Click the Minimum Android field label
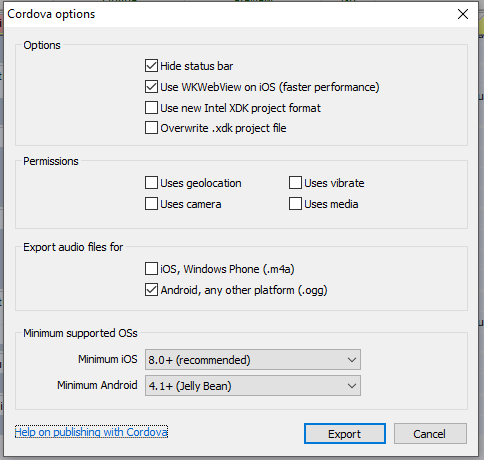484x460 pixels. coord(97,385)
